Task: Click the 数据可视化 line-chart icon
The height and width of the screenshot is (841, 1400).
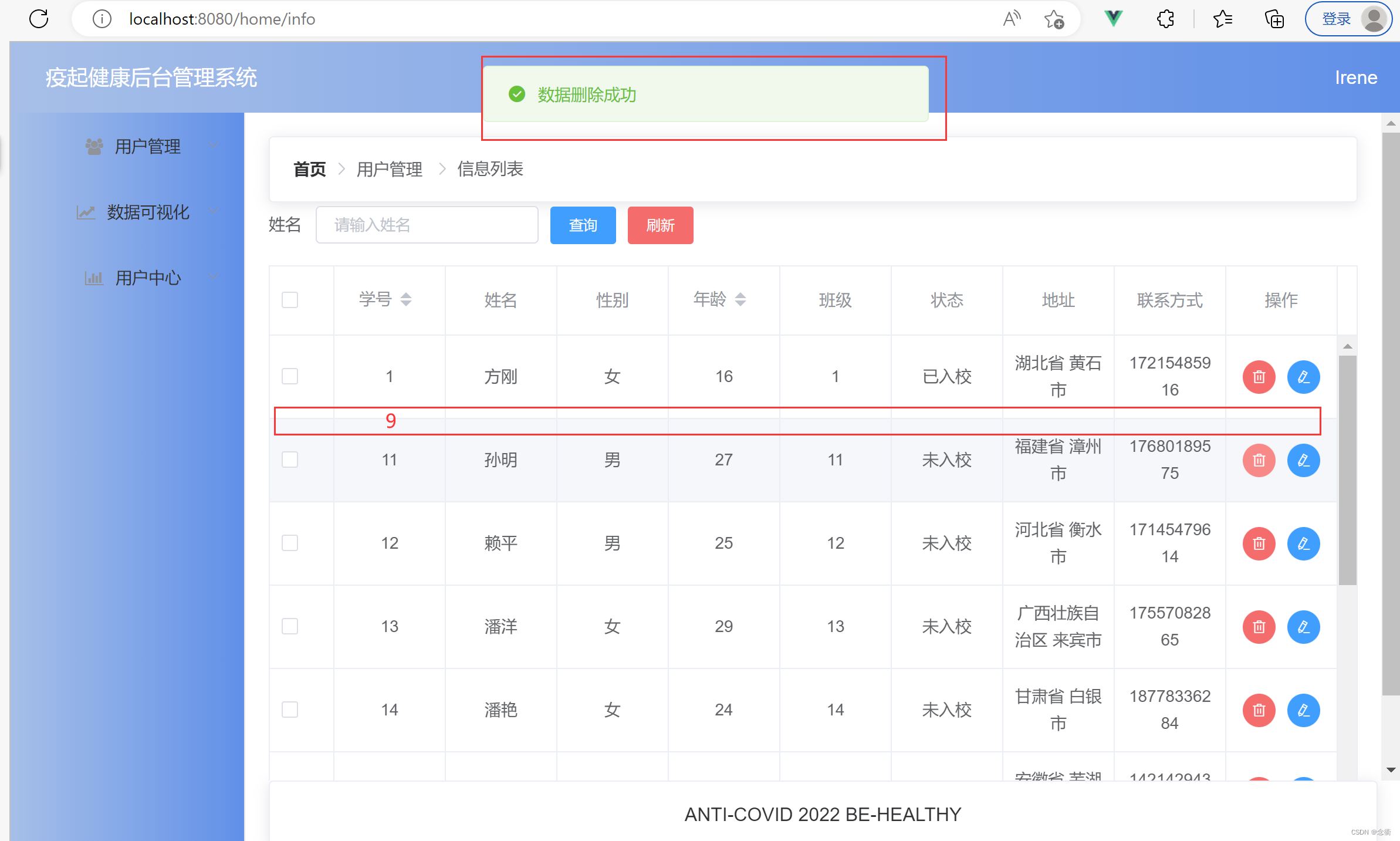Action: click(x=86, y=212)
